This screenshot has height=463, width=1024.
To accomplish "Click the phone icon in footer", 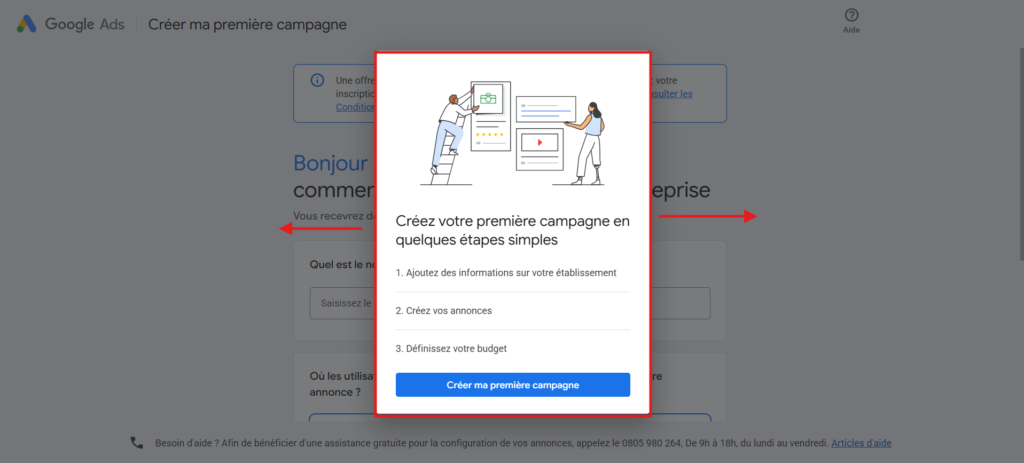I will [136, 443].
